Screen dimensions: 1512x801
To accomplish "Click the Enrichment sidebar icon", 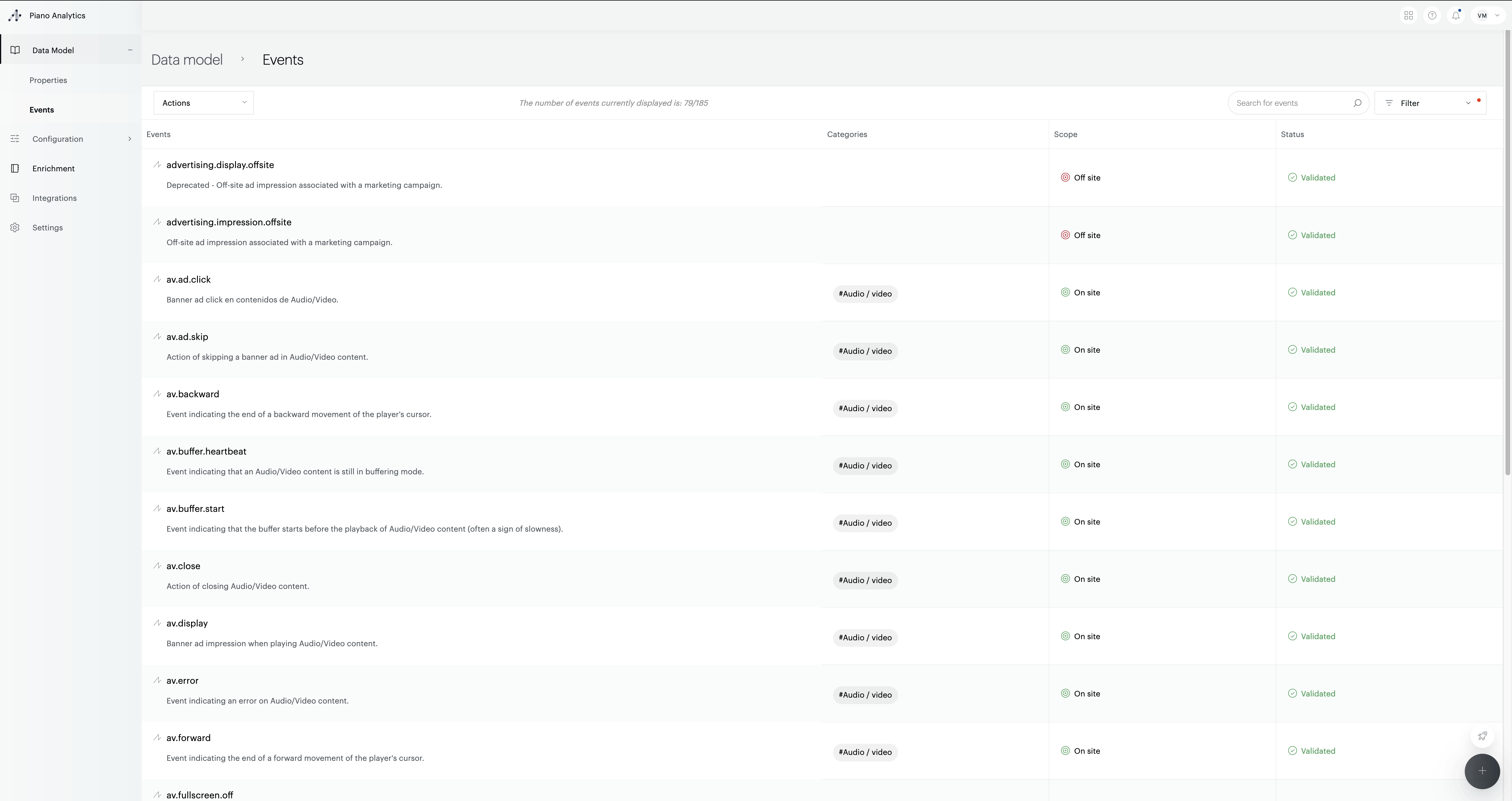I will point(15,168).
